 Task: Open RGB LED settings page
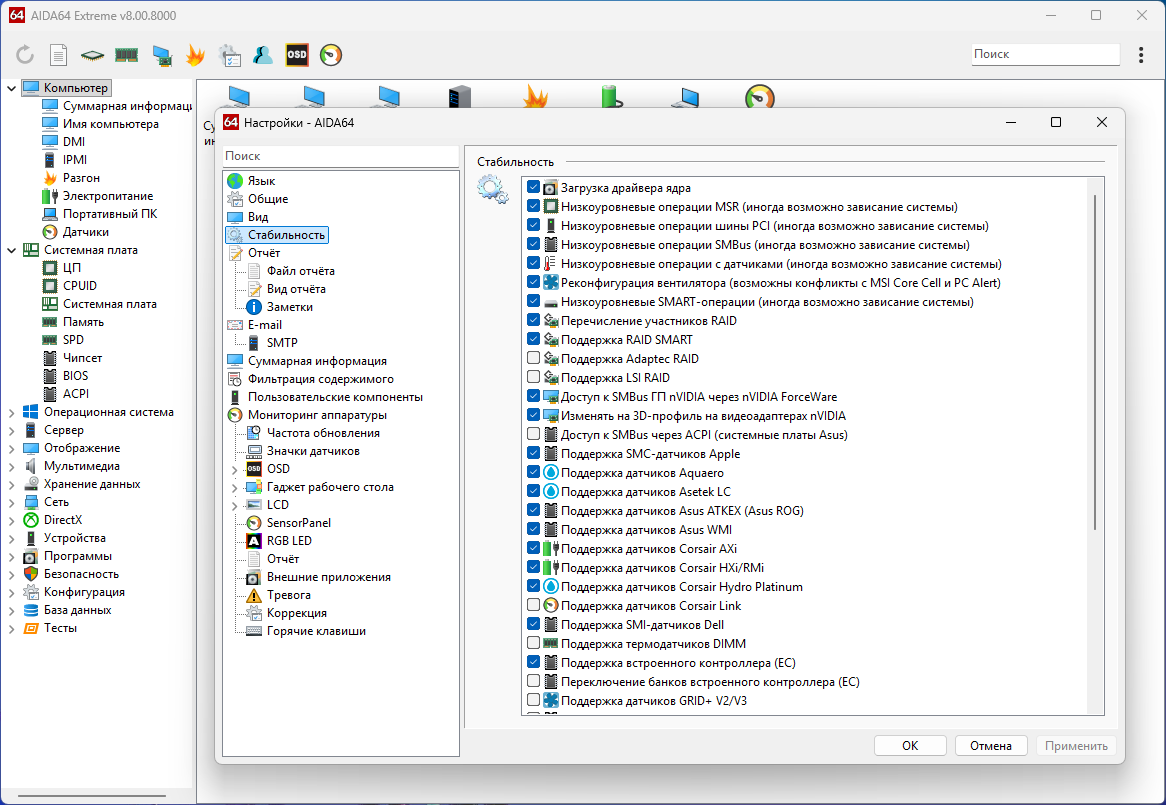(x=289, y=541)
